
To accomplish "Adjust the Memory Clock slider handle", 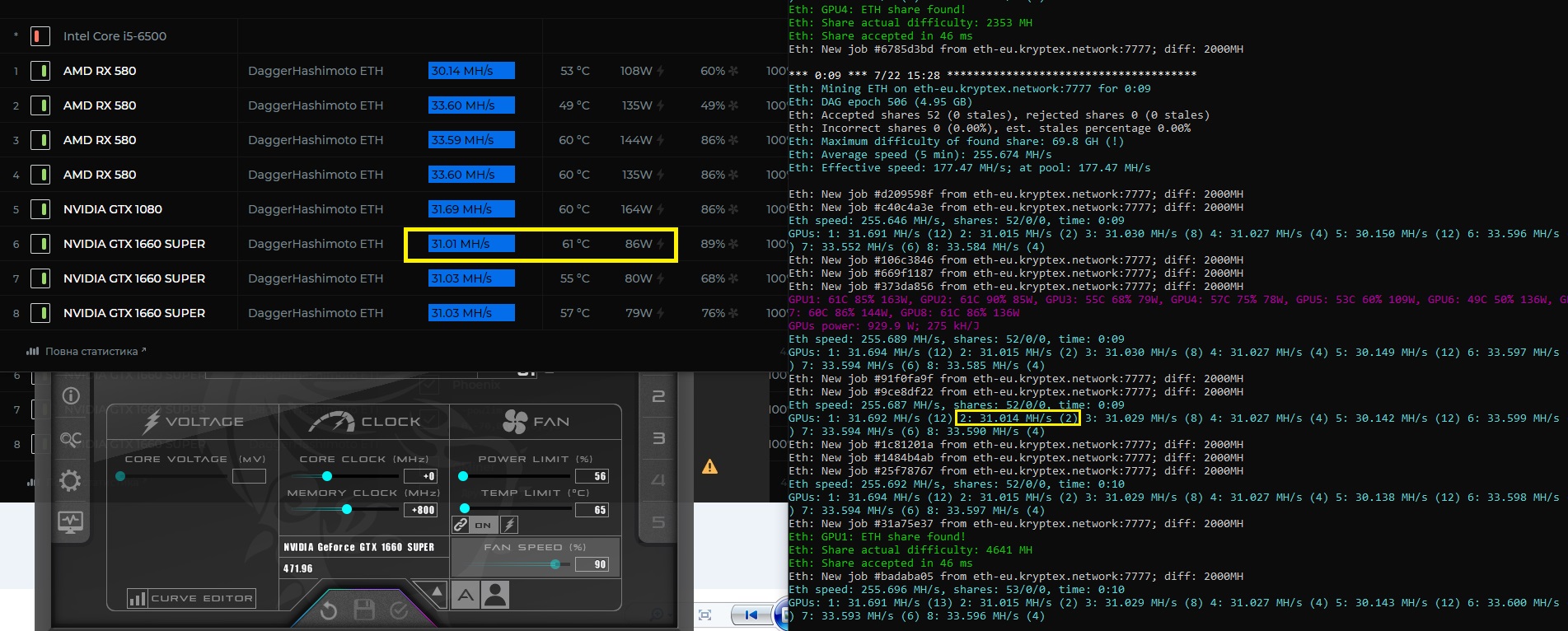I will [x=347, y=510].
